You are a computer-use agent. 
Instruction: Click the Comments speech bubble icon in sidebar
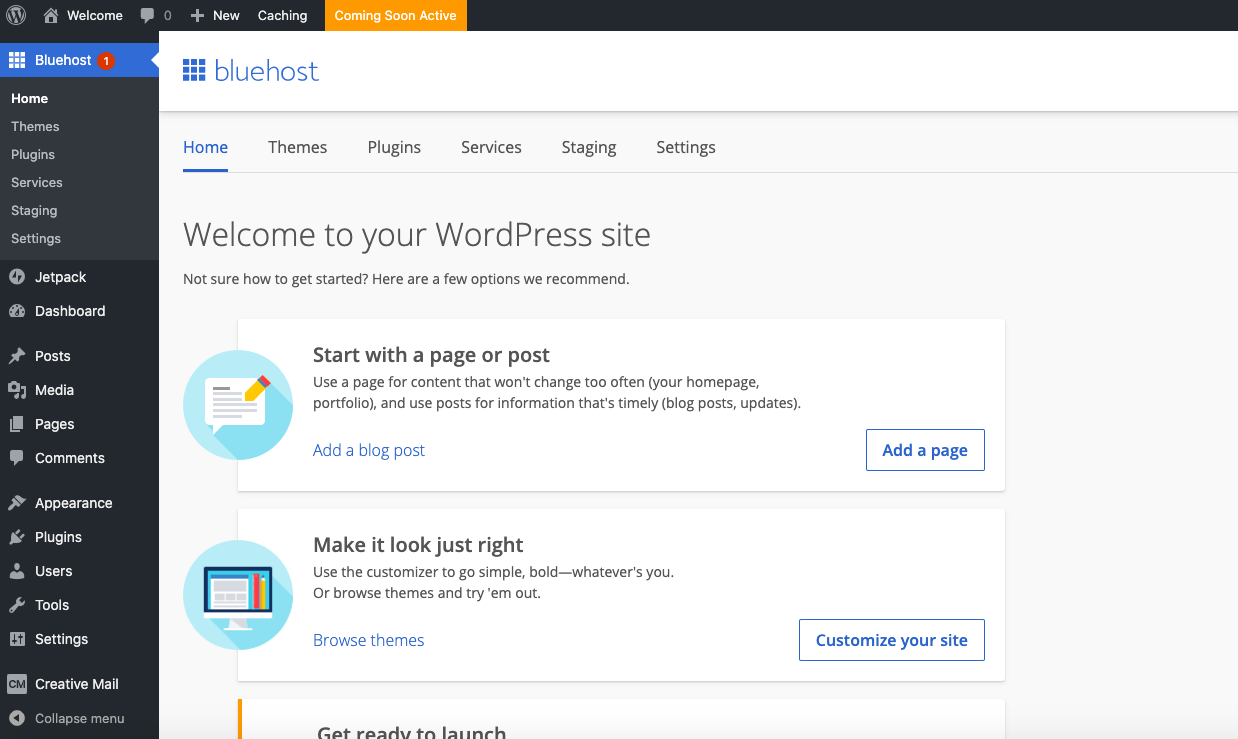coord(16,458)
